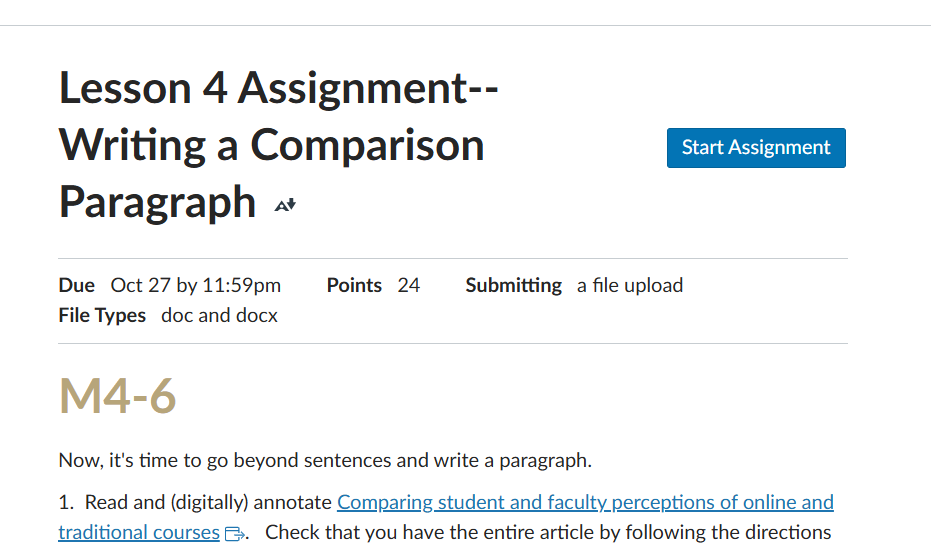Click the 'traditional courses' link text

[139, 532]
